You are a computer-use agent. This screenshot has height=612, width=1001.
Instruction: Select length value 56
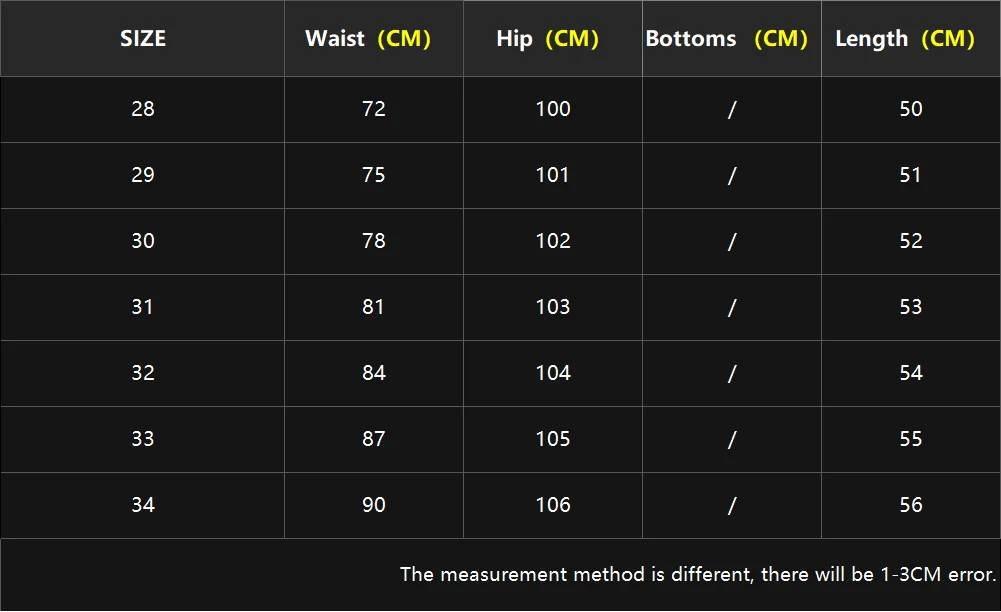point(911,505)
